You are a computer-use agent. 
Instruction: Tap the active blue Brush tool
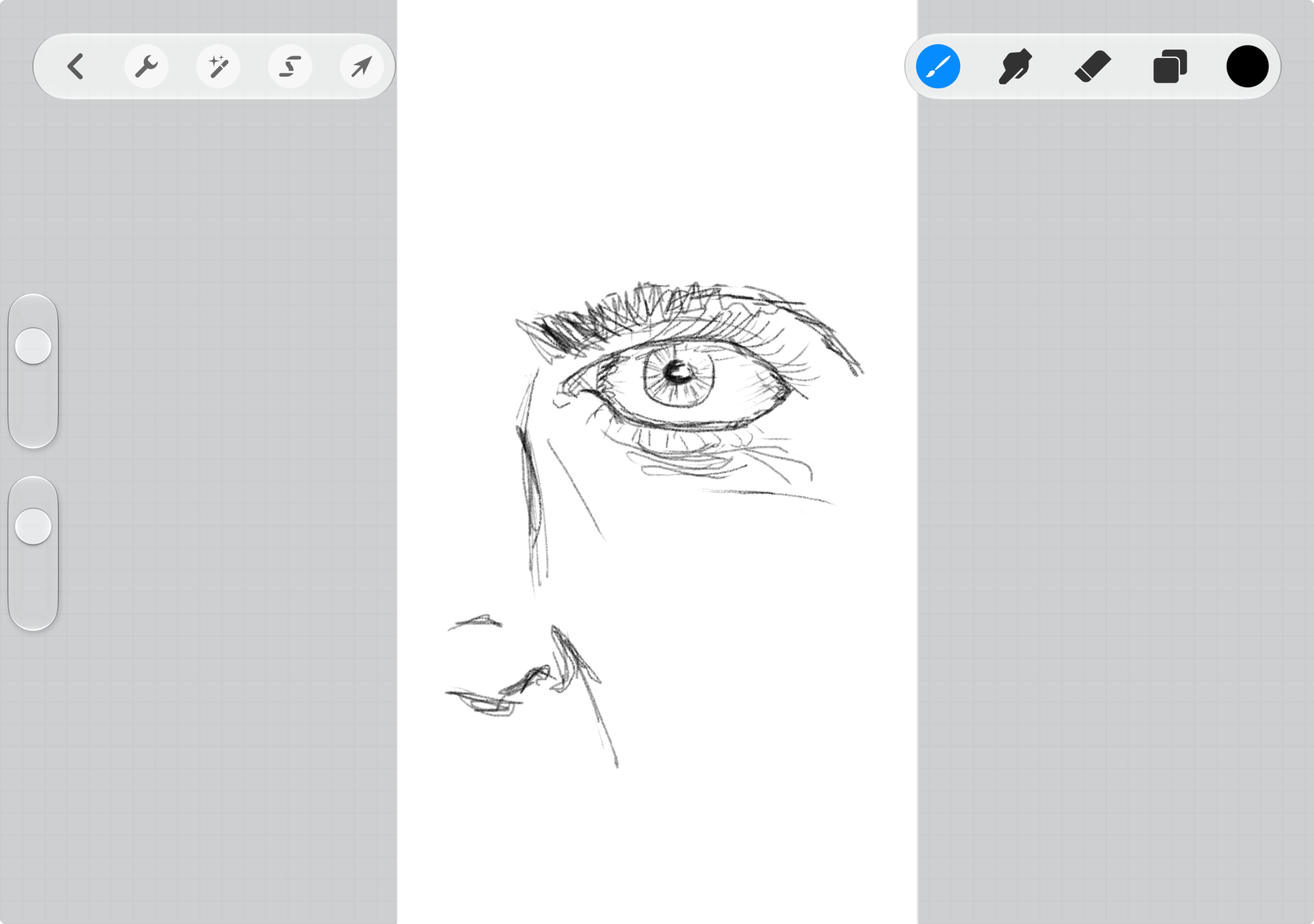tap(938, 66)
